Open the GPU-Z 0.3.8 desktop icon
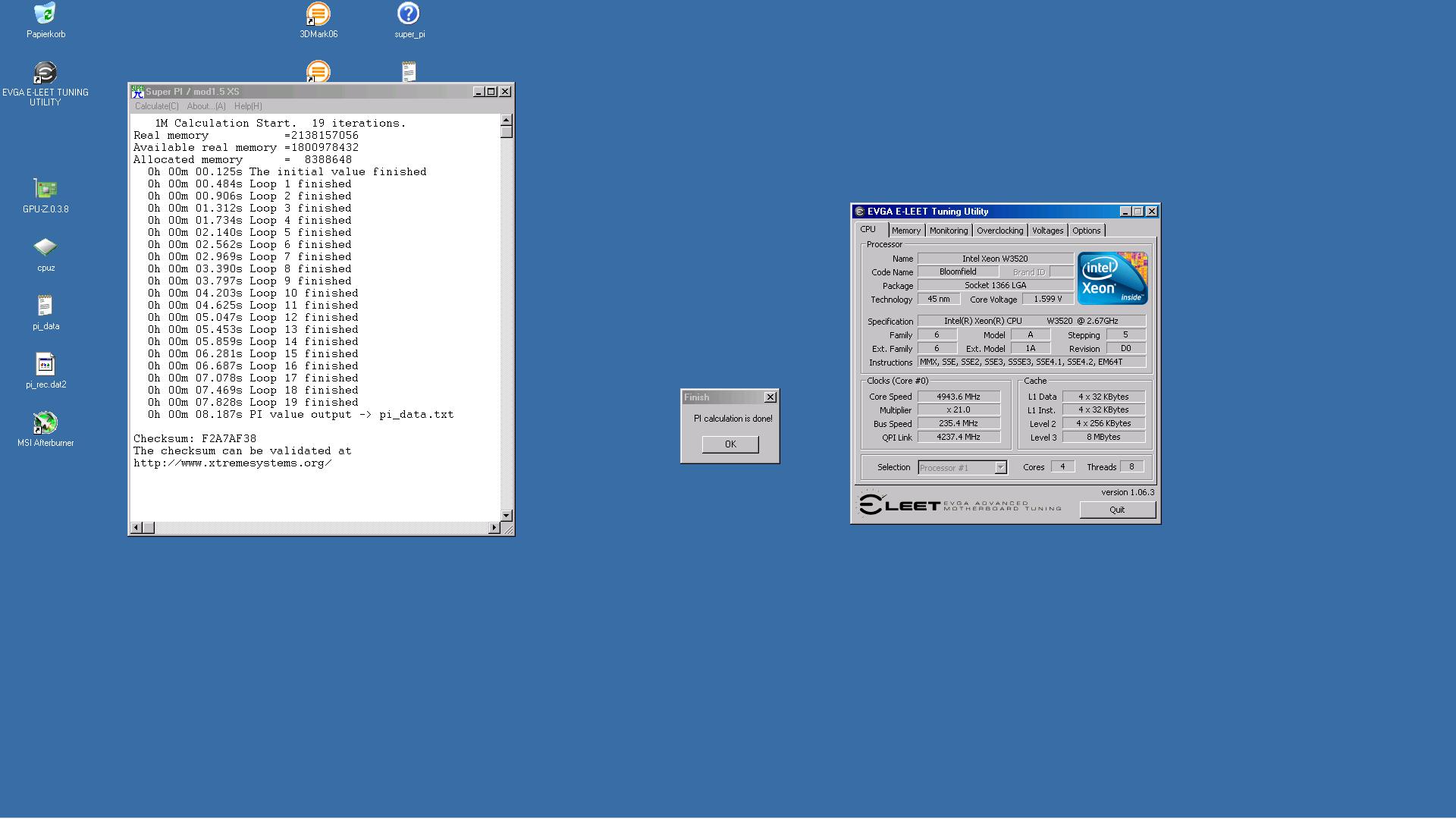This screenshot has width=1456, height=819. (x=45, y=190)
